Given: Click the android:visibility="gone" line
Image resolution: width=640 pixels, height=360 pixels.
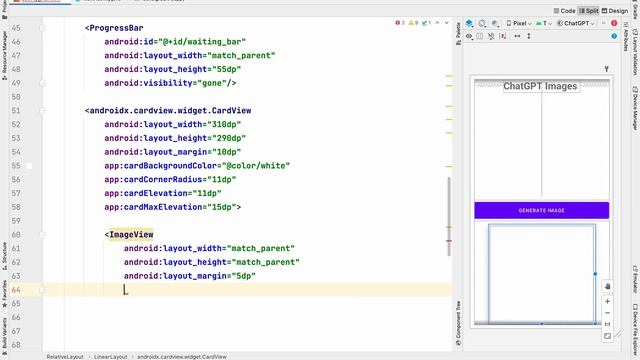Looking at the screenshot, I should [x=170, y=83].
